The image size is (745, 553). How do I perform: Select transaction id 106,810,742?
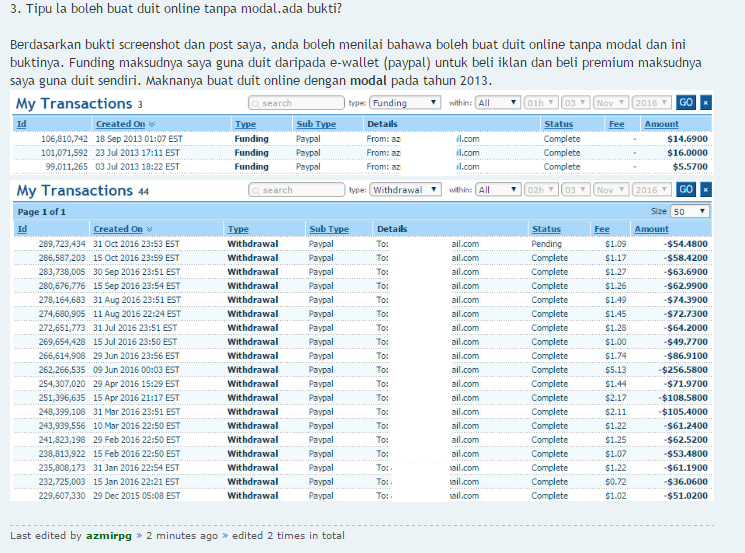click(x=64, y=139)
